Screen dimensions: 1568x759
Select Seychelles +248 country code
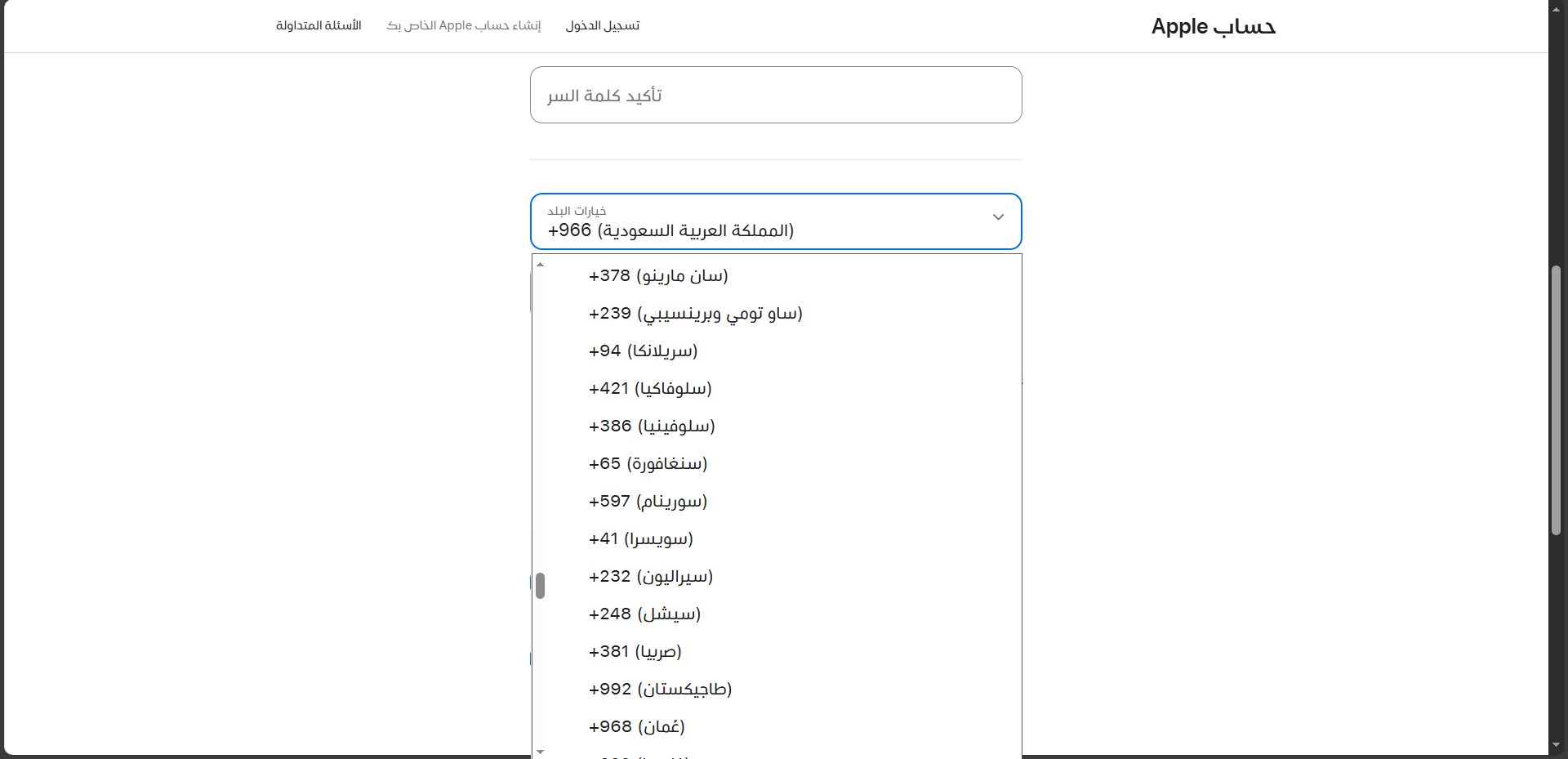click(x=644, y=614)
